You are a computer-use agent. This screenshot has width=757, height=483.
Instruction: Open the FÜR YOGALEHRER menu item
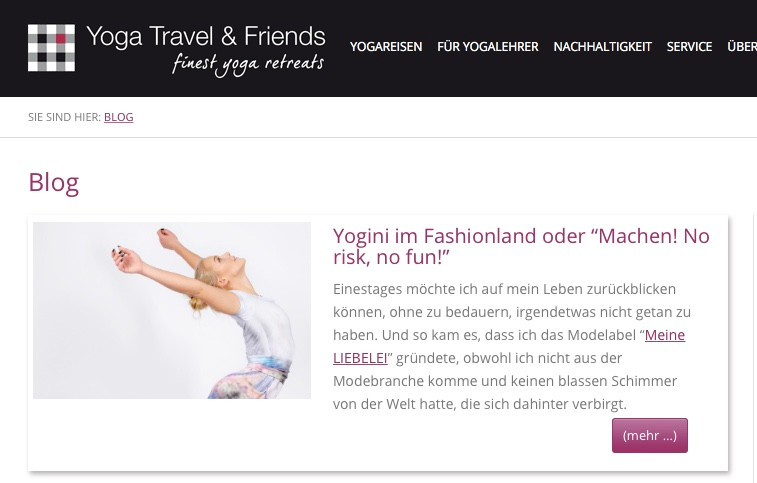(x=488, y=47)
